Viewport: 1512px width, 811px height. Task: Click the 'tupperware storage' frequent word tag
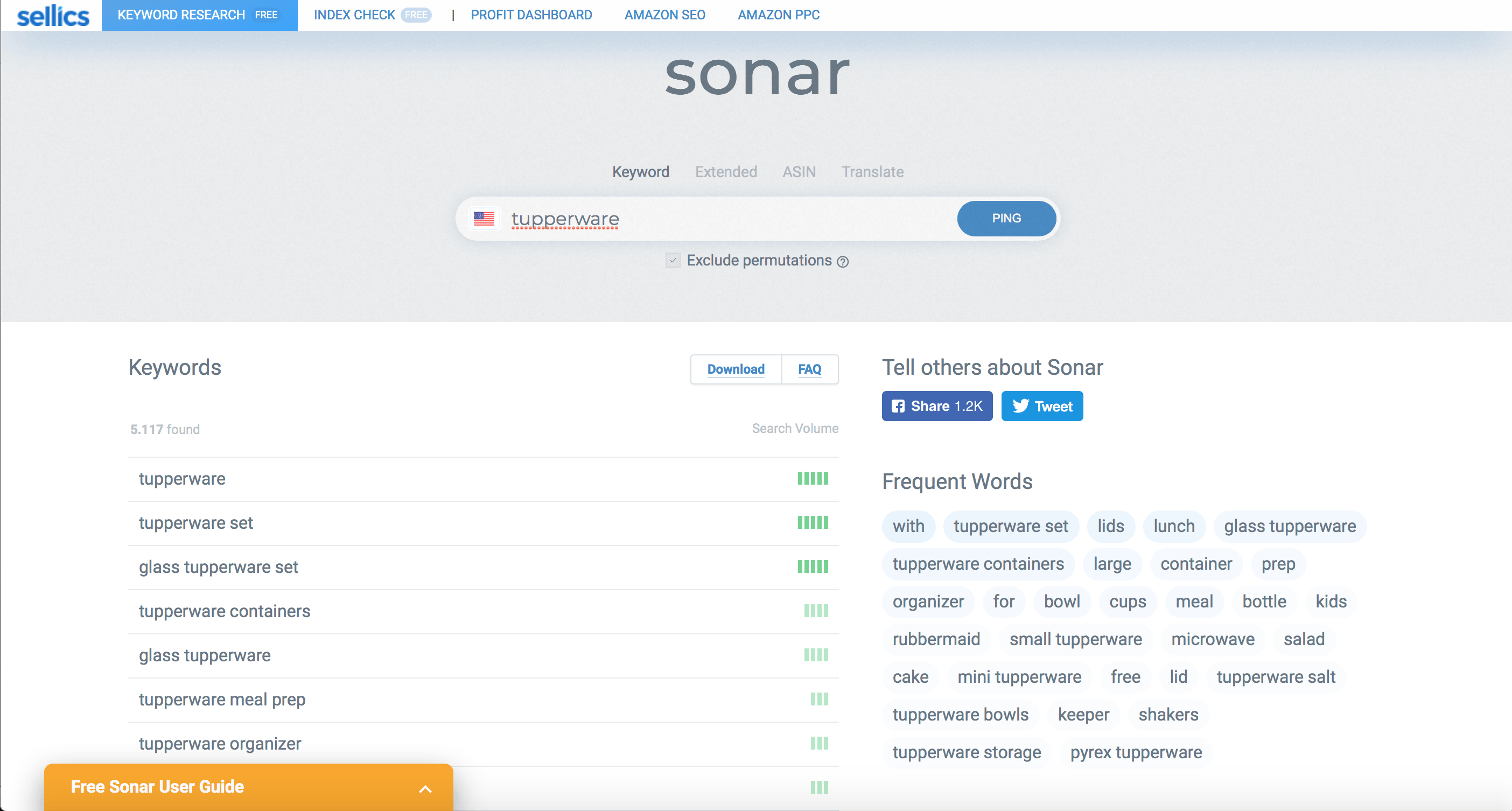966,752
